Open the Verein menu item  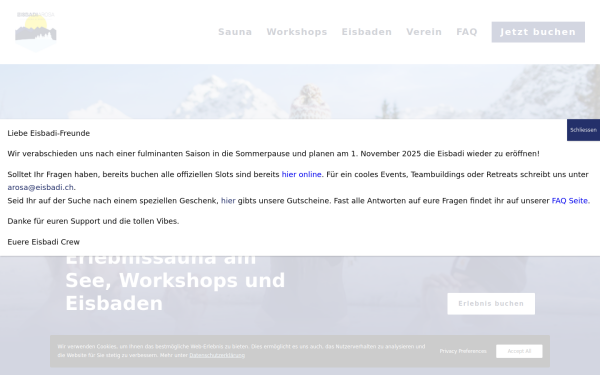pyautogui.click(x=424, y=32)
